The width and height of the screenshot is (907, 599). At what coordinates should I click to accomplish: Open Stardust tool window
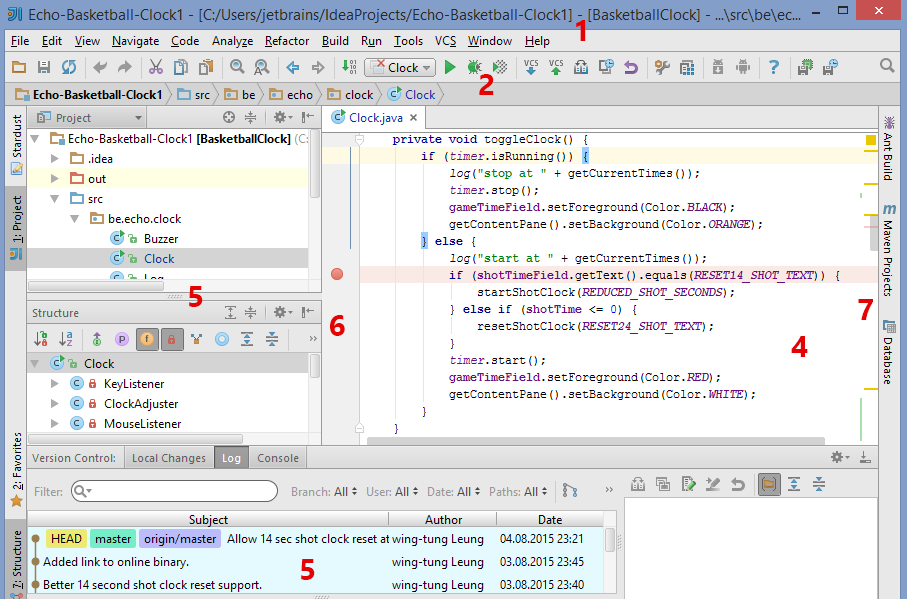click(16, 145)
